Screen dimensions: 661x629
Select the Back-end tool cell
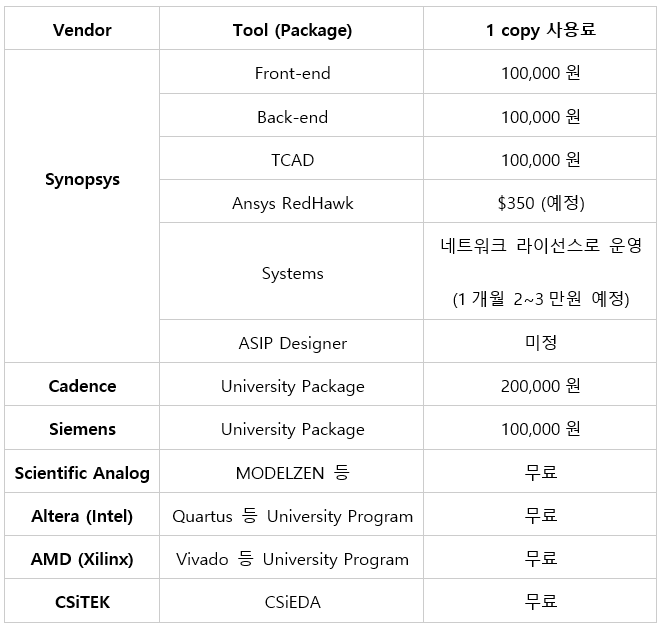click(x=292, y=117)
